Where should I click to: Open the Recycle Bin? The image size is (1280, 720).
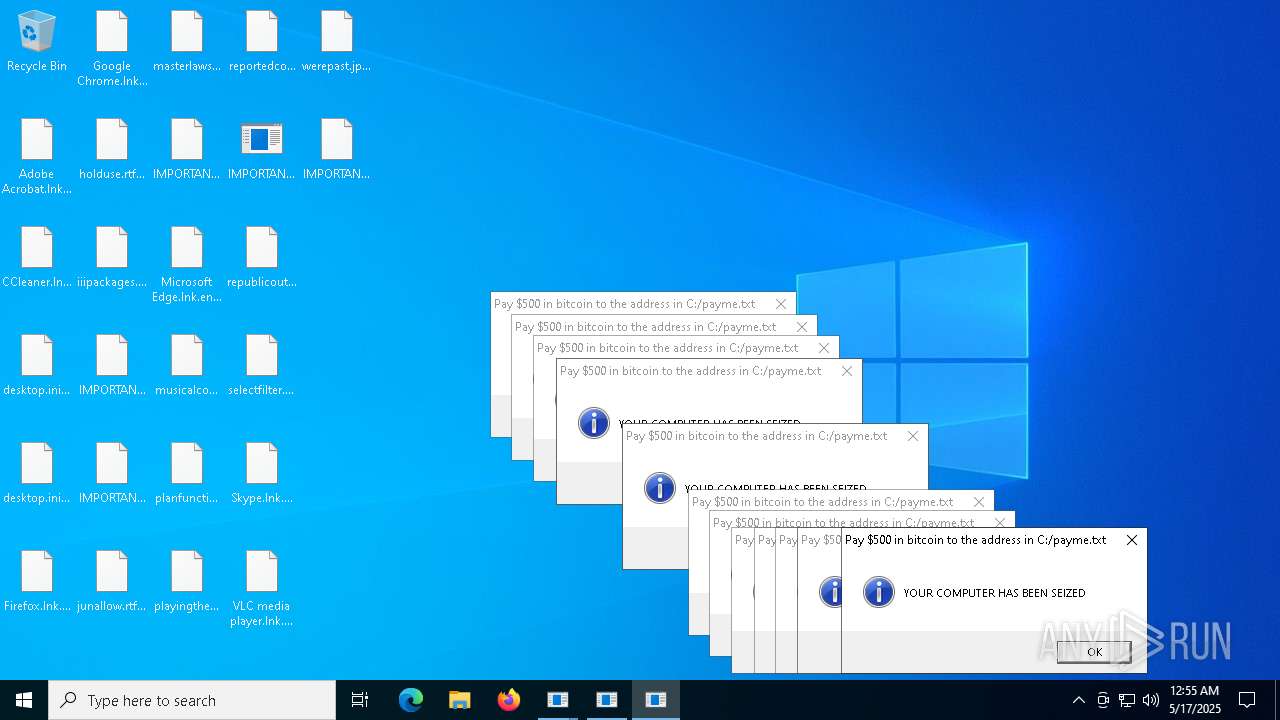(37, 42)
